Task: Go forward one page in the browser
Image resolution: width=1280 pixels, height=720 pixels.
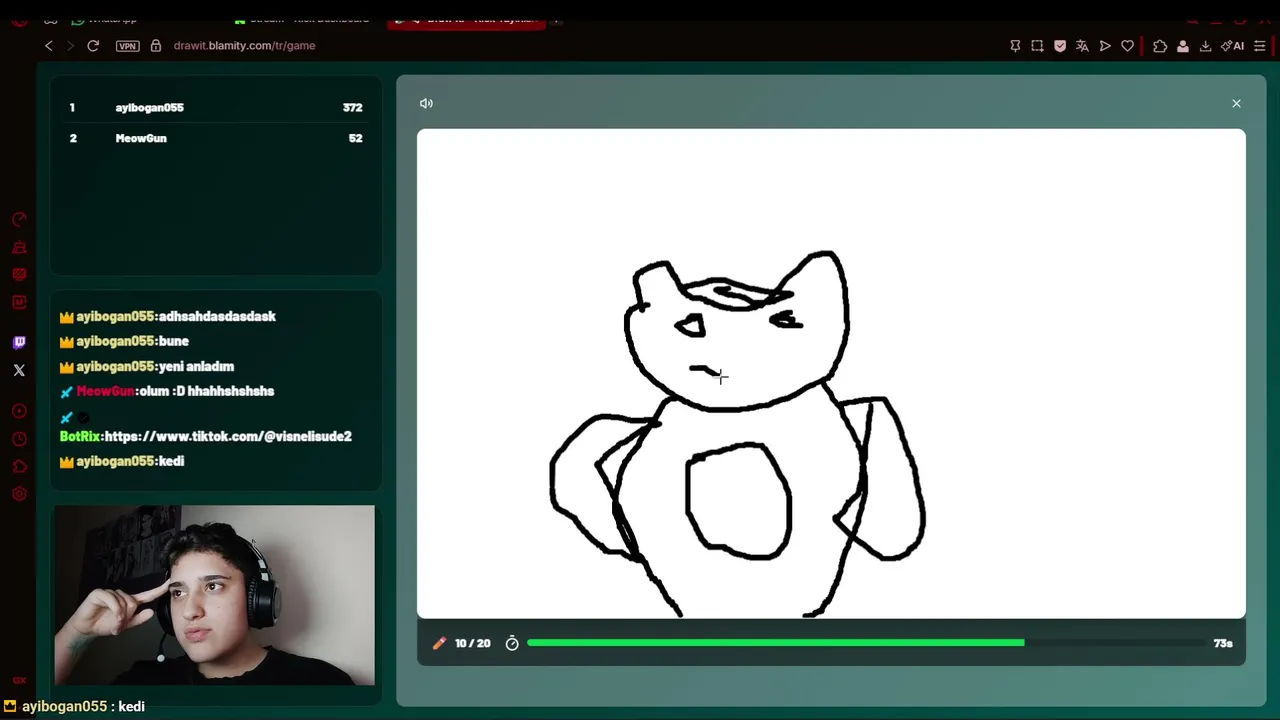Action: (x=70, y=46)
